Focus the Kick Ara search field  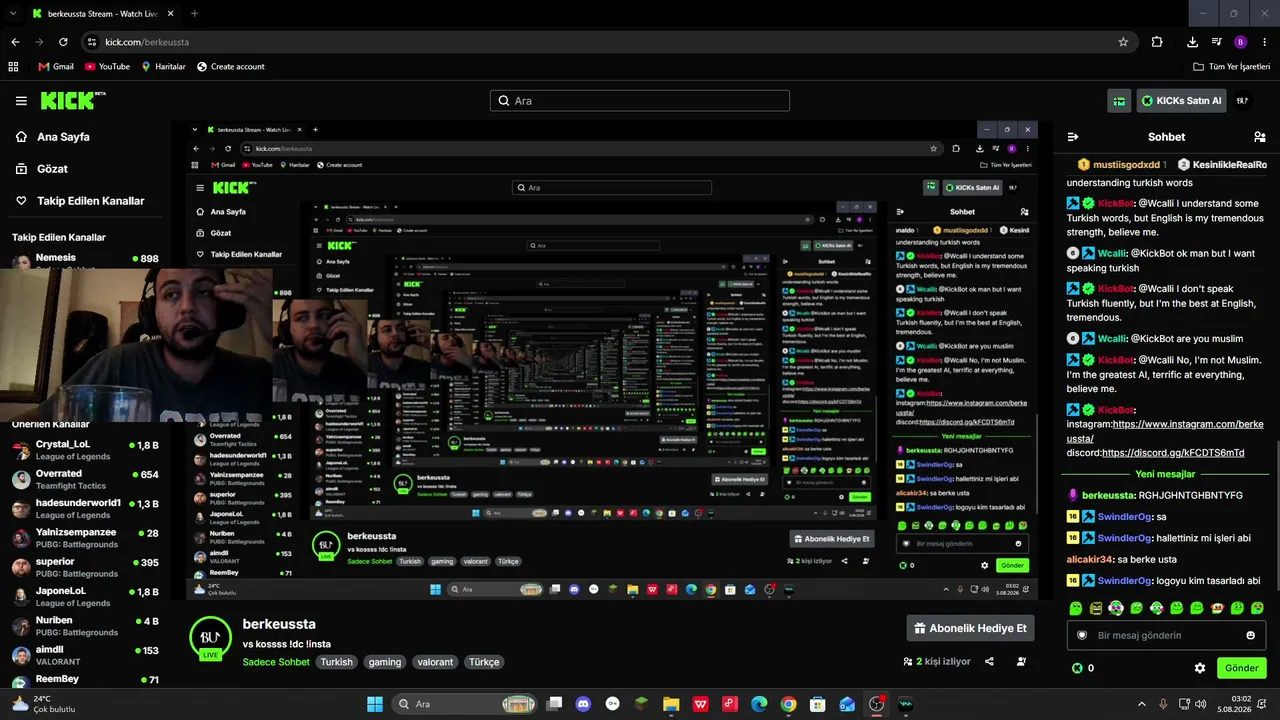[x=640, y=101]
